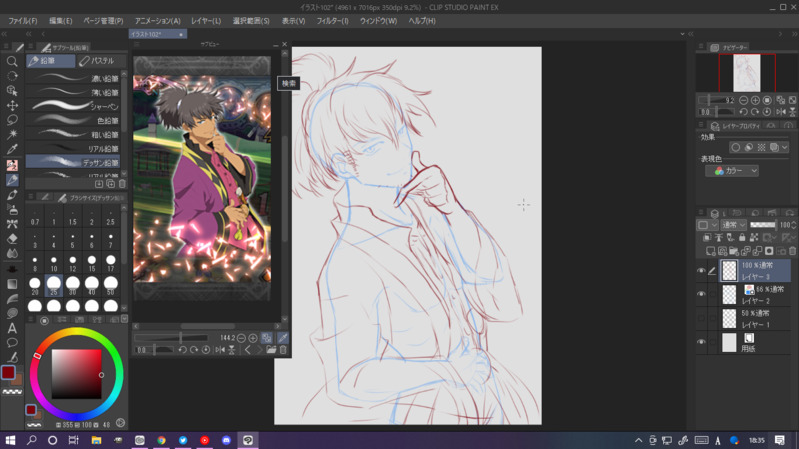Select the Operation object tool
The width and height of the screenshot is (799, 449).
[12, 91]
